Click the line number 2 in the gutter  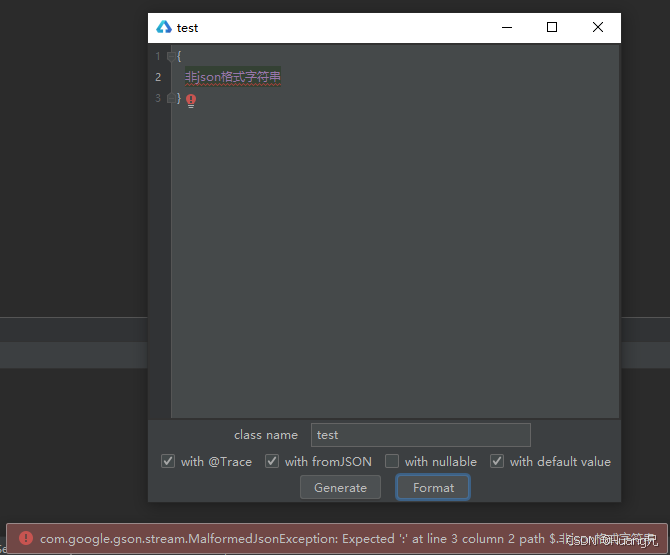[158, 77]
